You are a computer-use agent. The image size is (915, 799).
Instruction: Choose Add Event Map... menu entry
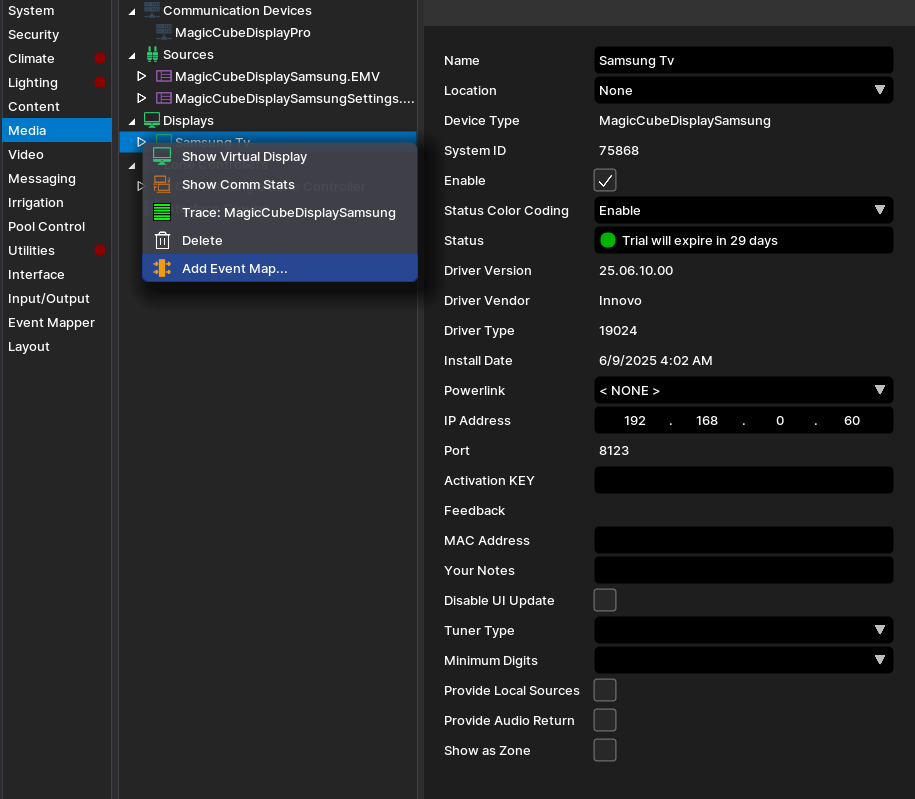coord(280,268)
